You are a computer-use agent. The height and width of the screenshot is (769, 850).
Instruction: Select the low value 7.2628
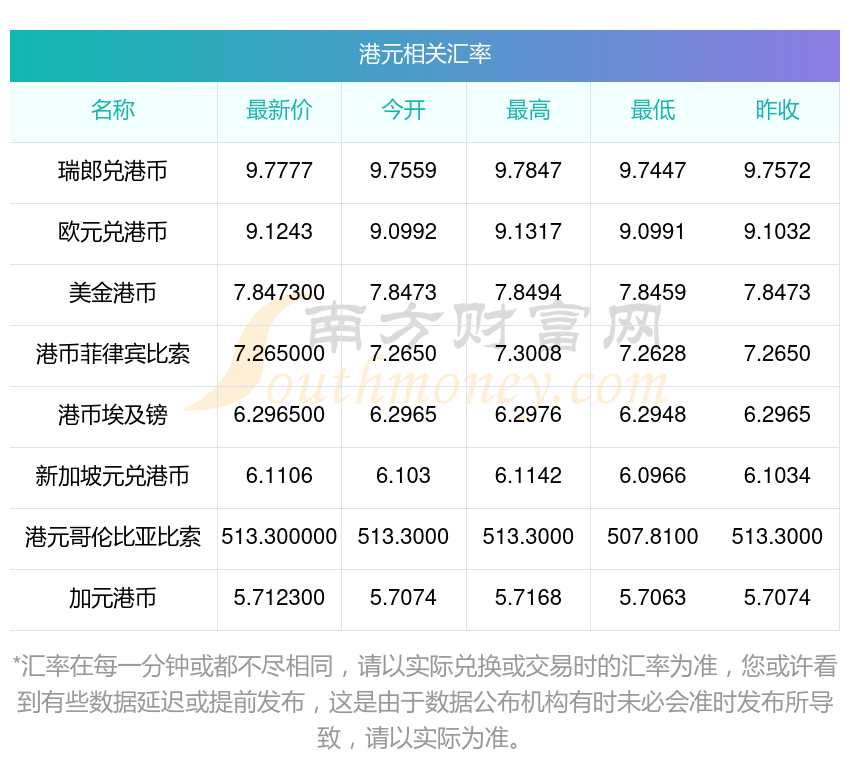pos(653,354)
